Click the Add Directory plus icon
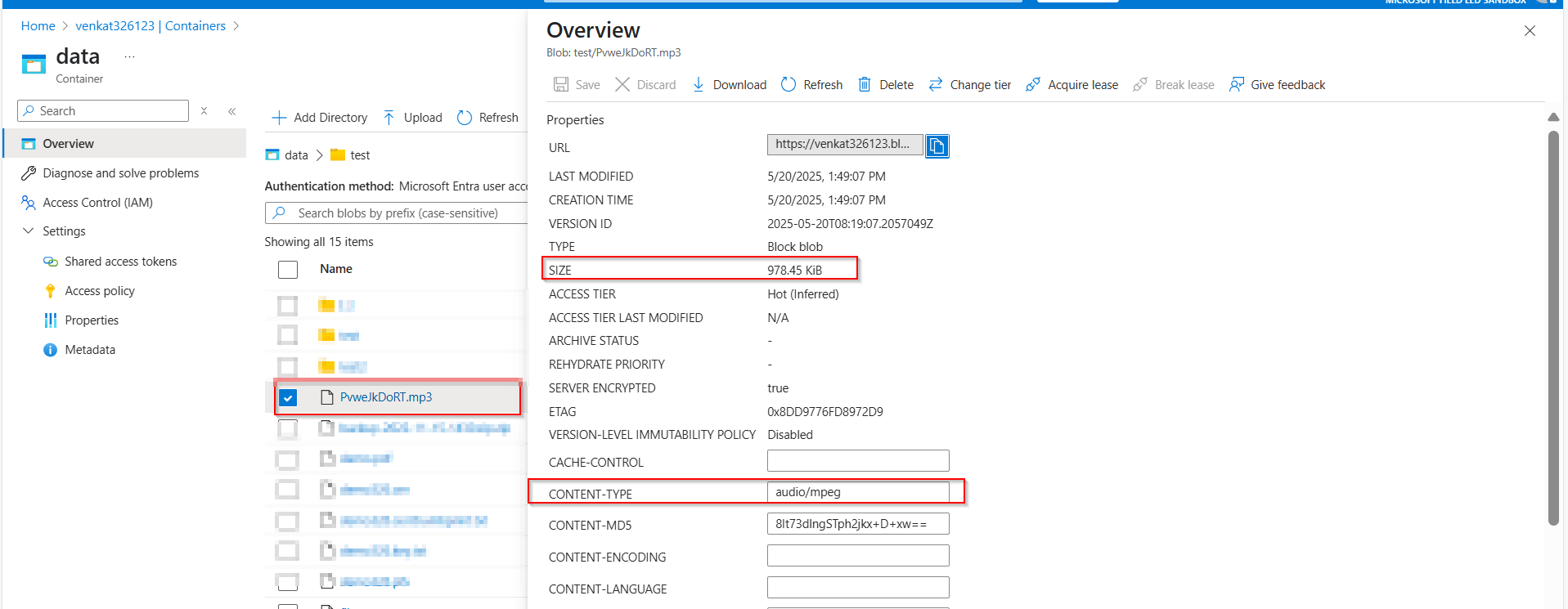This screenshot has width=1568, height=609. [279, 118]
